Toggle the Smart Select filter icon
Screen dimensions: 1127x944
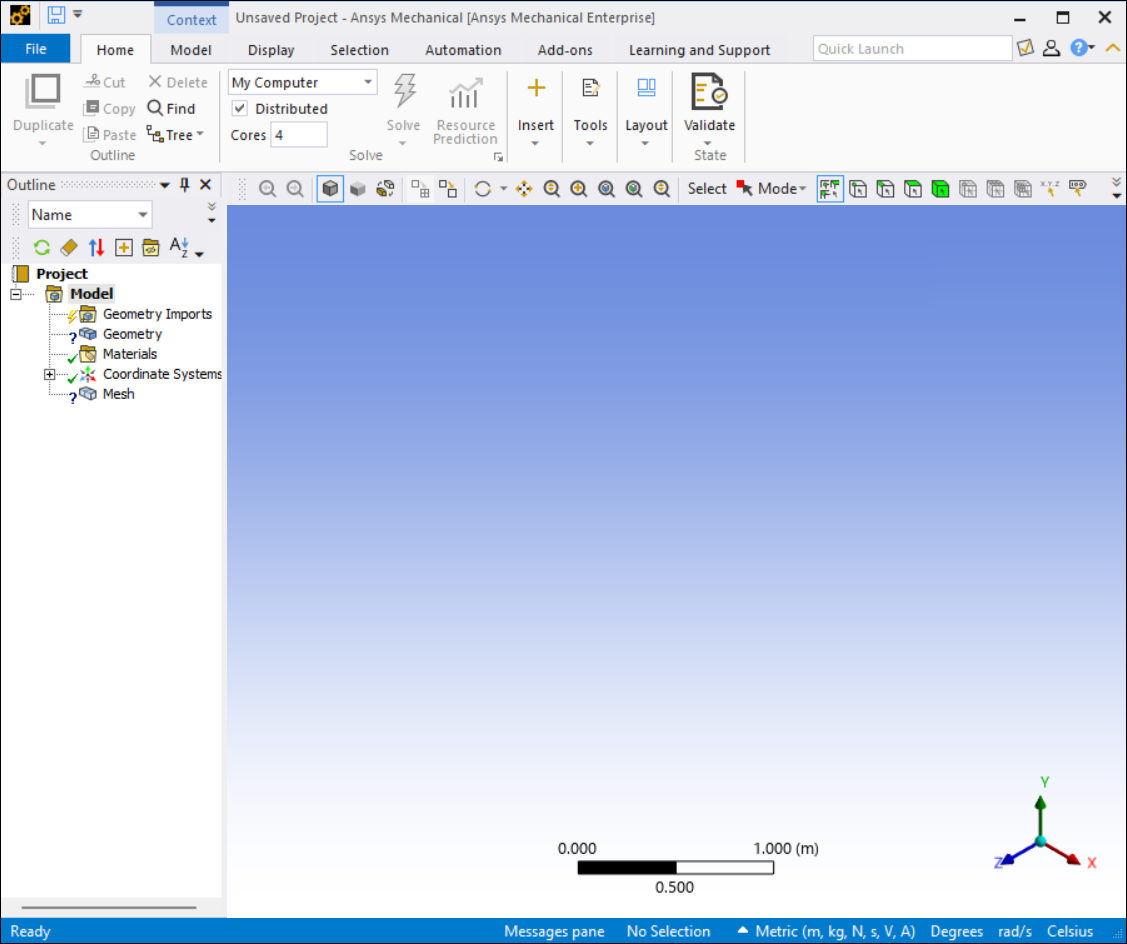coord(829,189)
